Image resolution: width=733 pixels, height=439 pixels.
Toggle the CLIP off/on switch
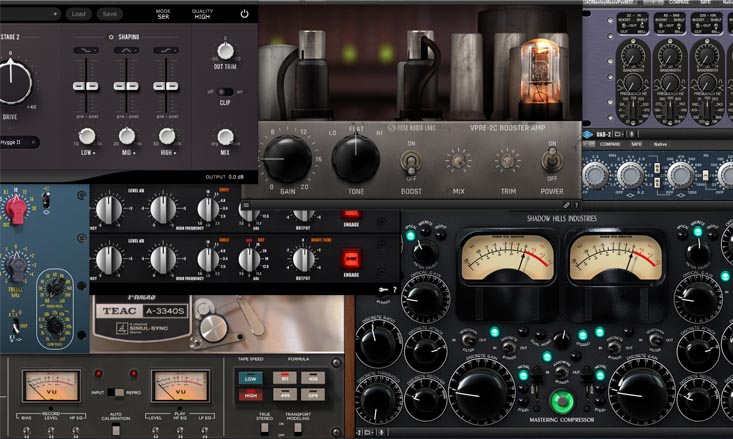[225, 92]
